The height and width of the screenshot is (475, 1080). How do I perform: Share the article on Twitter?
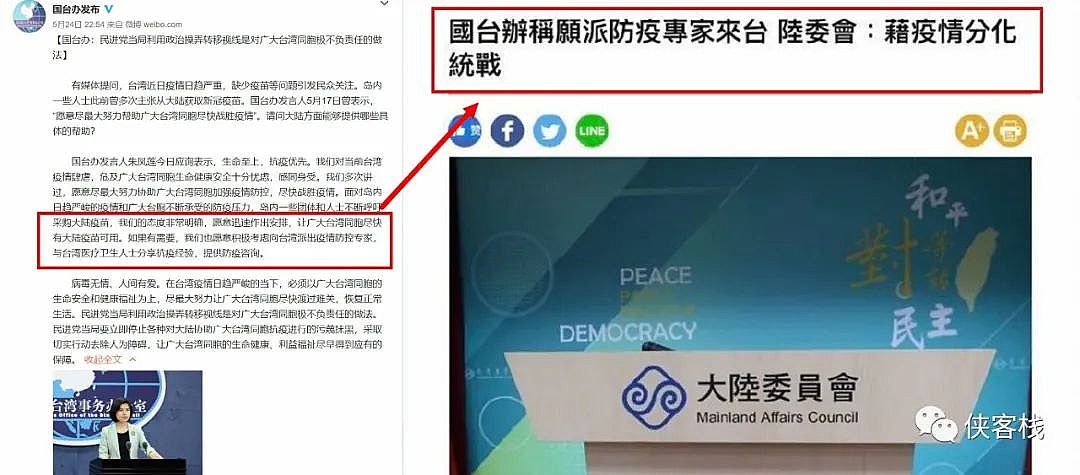pyautogui.click(x=550, y=131)
